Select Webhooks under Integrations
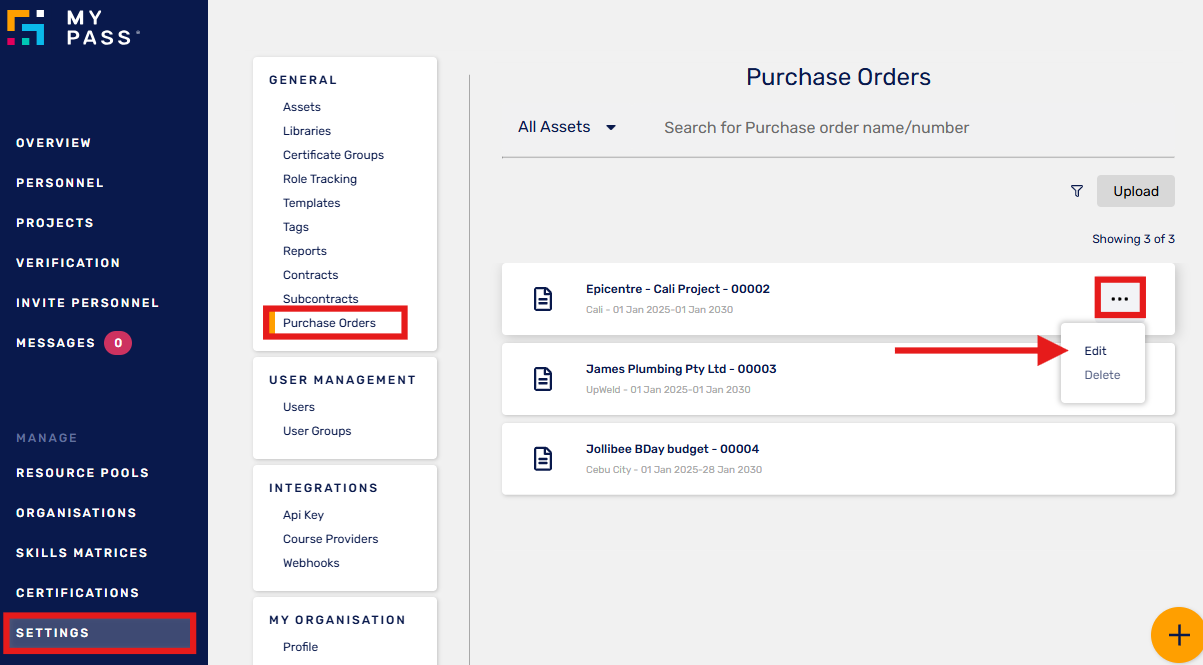The image size is (1203, 665). [x=311, y=563]
